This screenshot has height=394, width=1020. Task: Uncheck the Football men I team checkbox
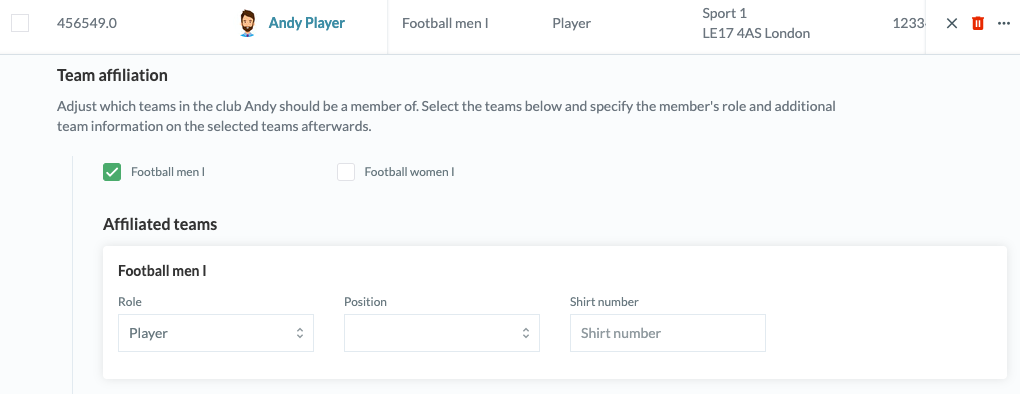pos(112,172)
